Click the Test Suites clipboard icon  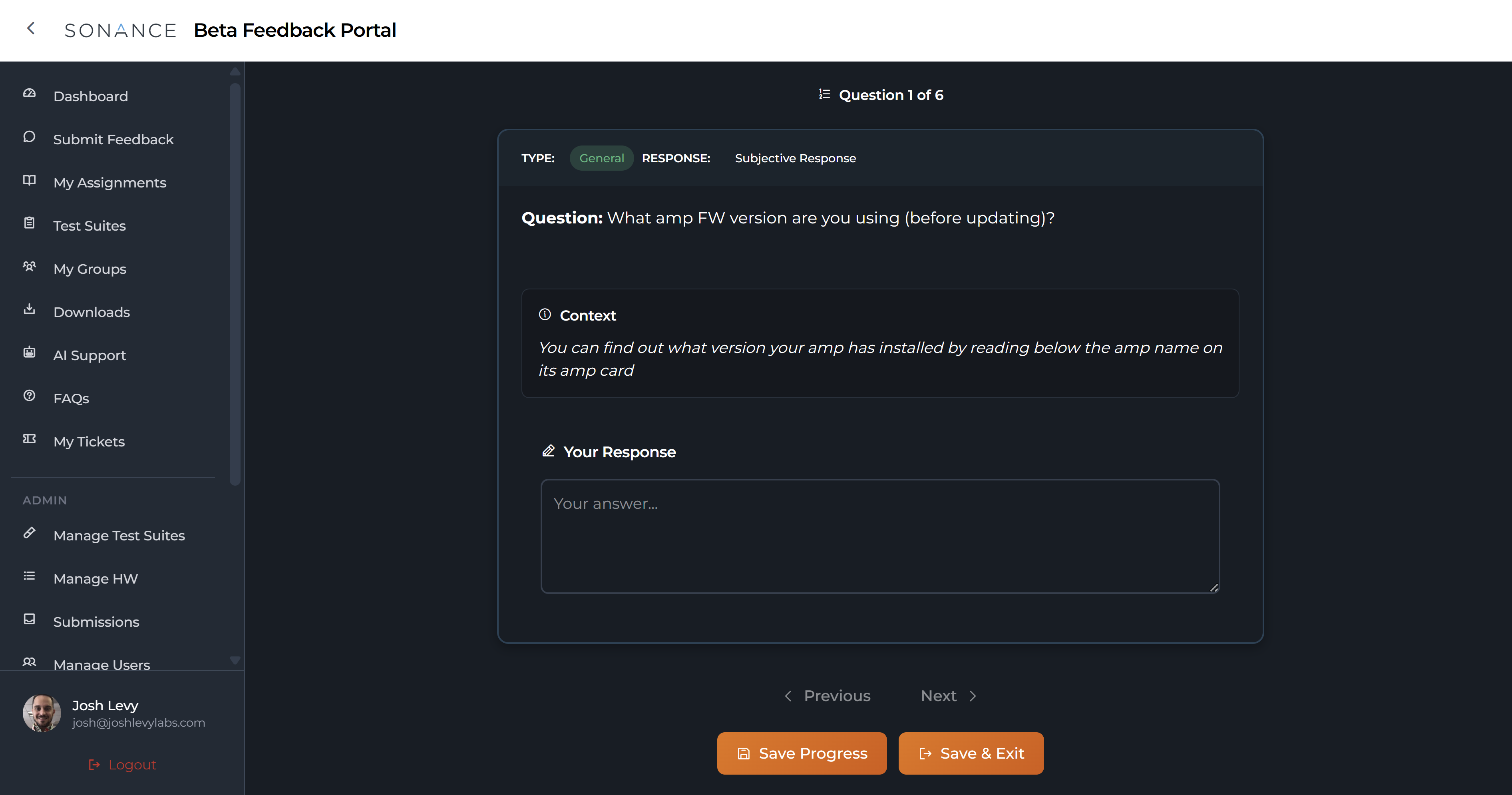click(29, 223)
